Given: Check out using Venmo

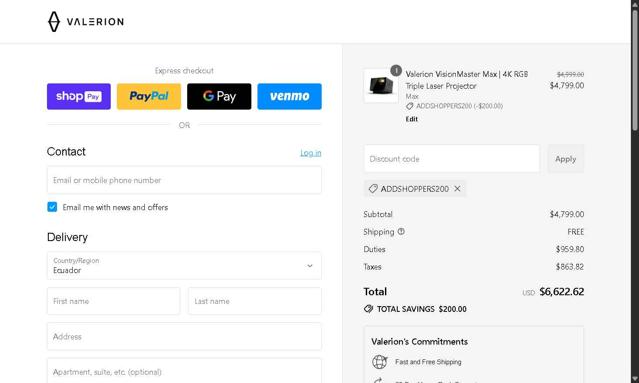Looking at the screenshot, I should (x=289, y=97).
